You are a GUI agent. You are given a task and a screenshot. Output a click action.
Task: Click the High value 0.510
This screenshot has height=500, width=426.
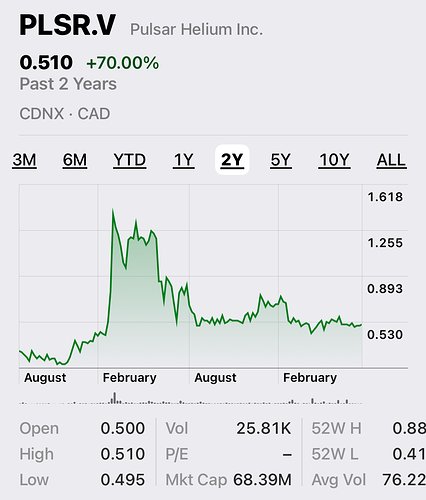[x=123, y=454]
